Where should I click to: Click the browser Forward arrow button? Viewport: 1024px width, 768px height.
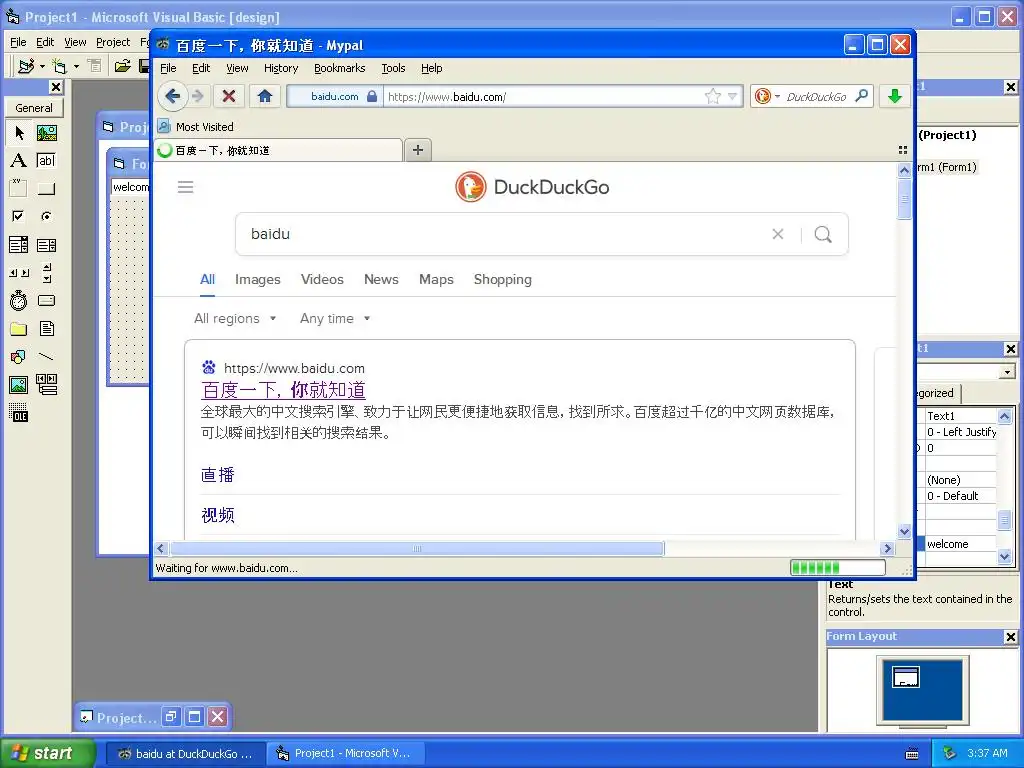coord(198,97)
